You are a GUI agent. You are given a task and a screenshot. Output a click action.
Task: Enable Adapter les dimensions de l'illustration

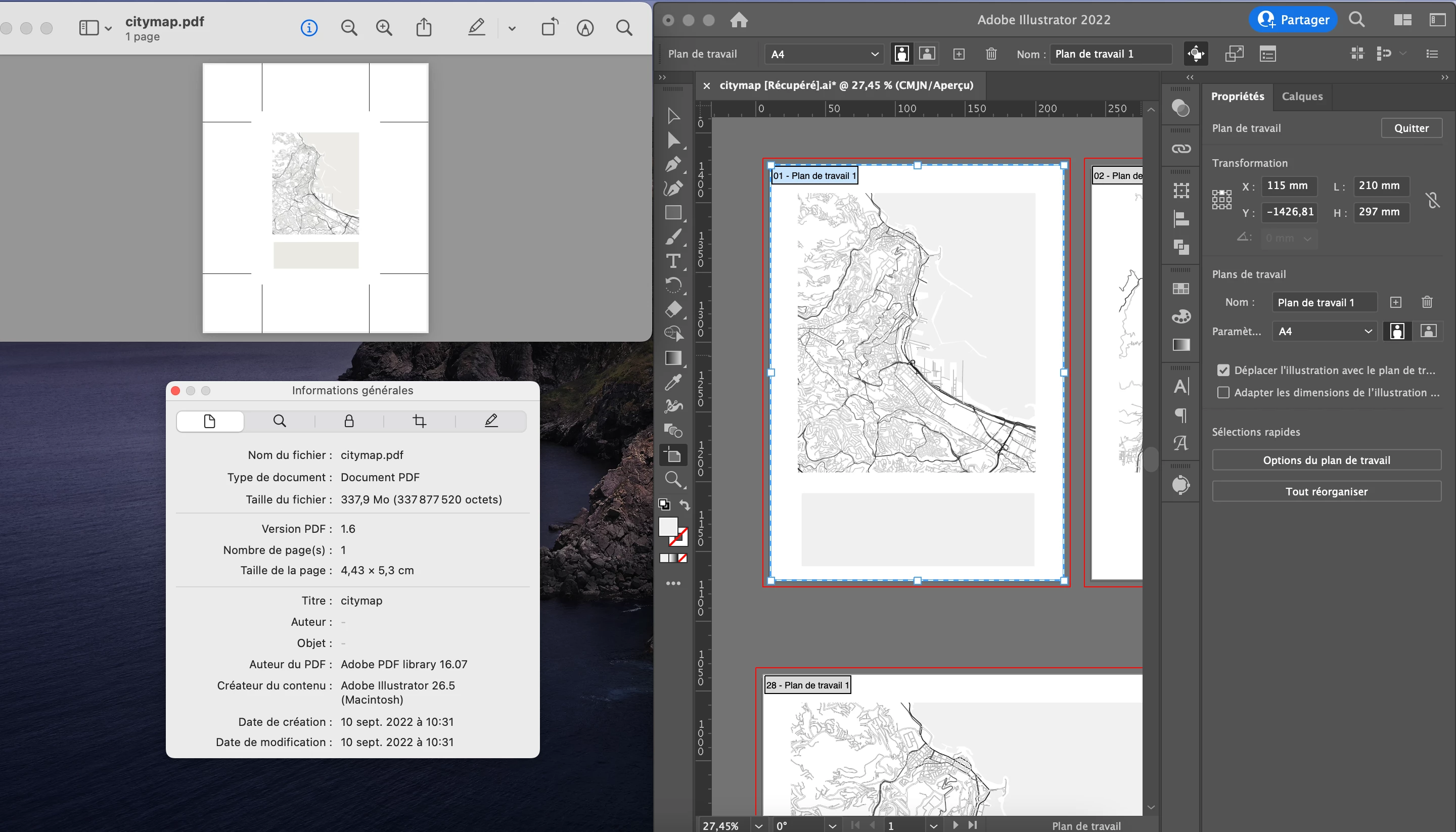click(1223, 393)
